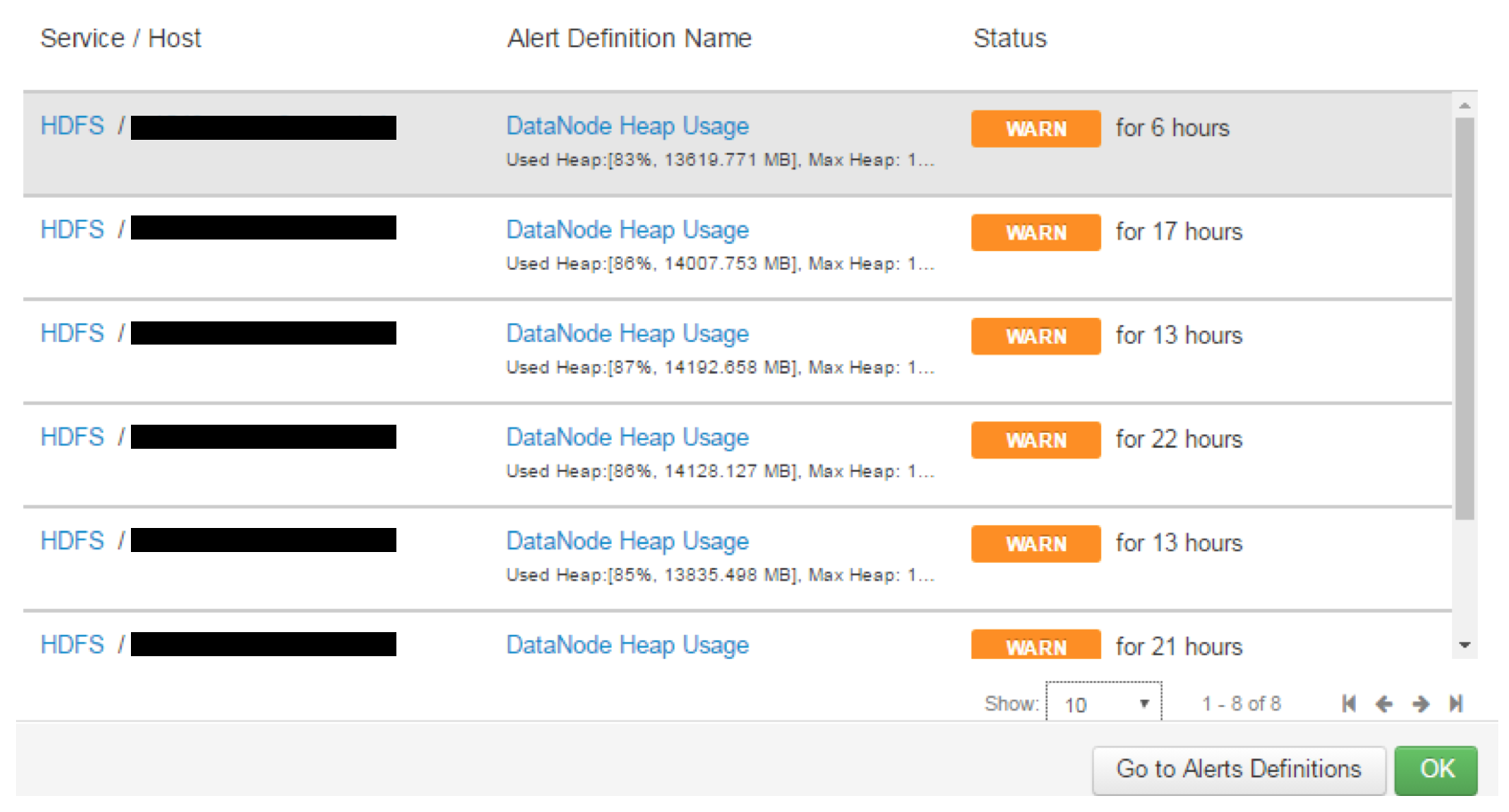Screen dimensions: 1509x812
Task: Jump to last page of alerts
Action: pyautogui.click(x=1456, y=704)
